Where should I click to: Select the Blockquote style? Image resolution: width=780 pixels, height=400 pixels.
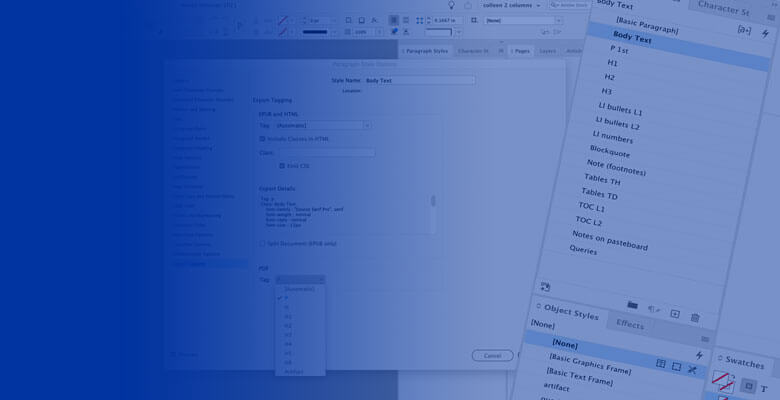(x=609, y=151)
